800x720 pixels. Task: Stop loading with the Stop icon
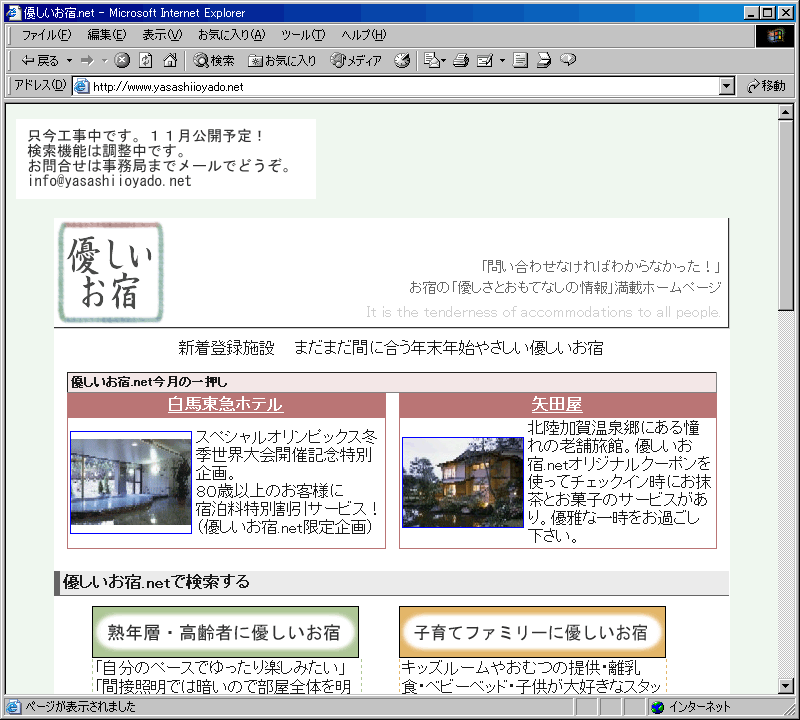point(121,60)
